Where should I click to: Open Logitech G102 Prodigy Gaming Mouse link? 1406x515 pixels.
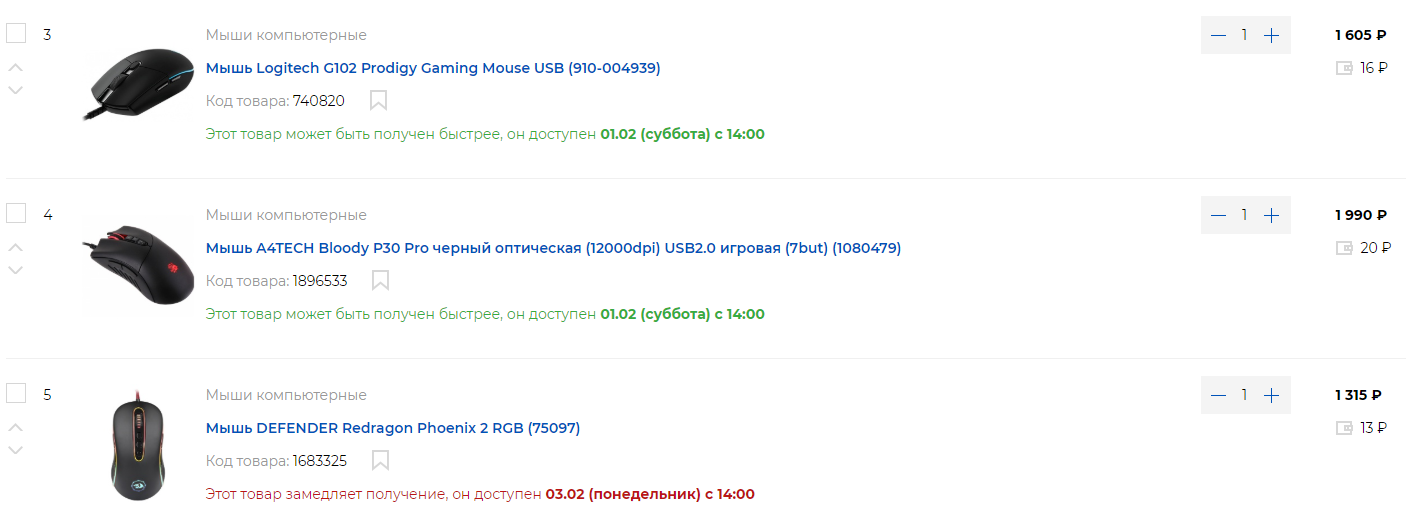coord(433,68)
